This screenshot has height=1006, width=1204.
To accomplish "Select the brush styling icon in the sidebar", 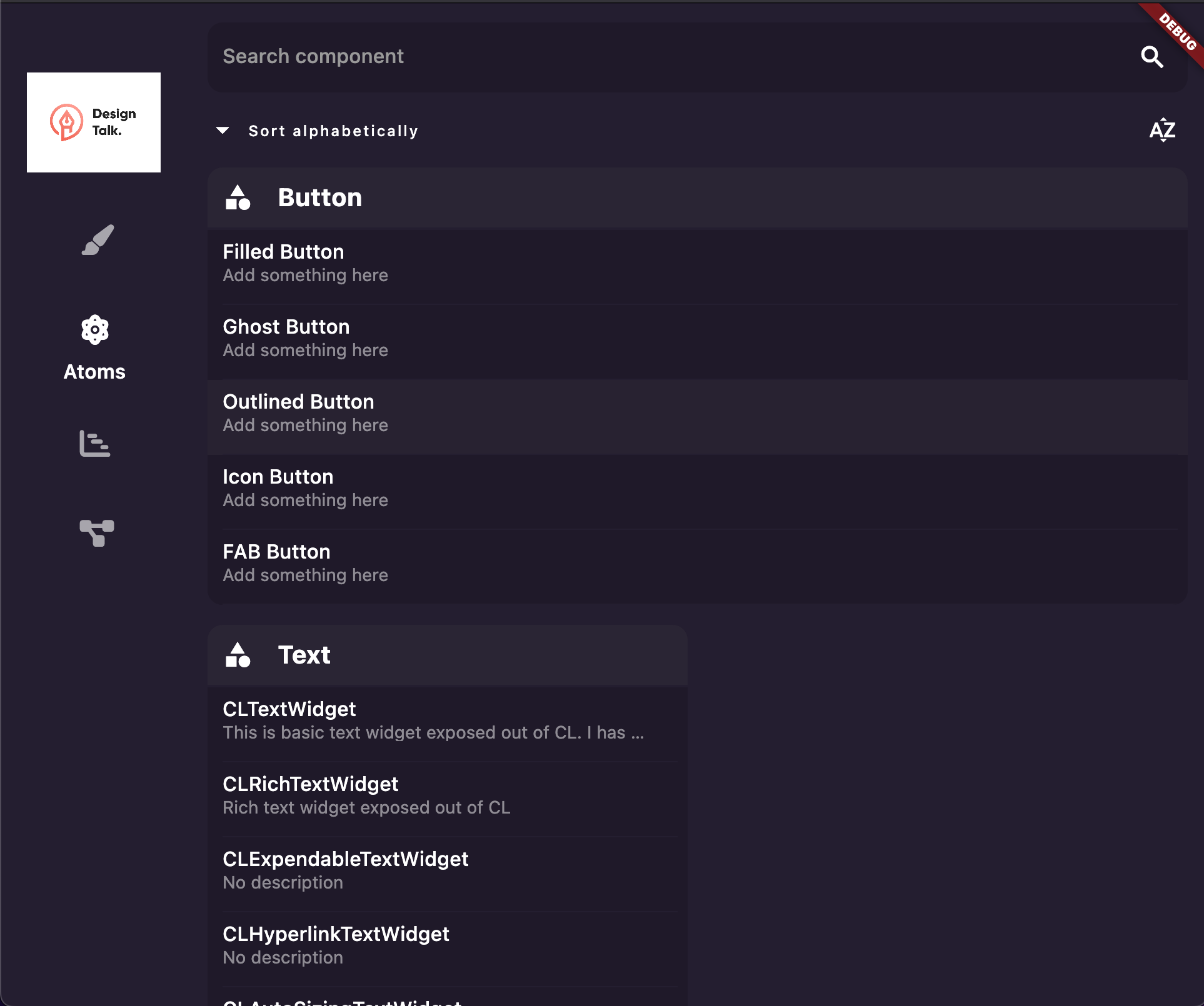I will pyautogui.click(x=98, y=241).
